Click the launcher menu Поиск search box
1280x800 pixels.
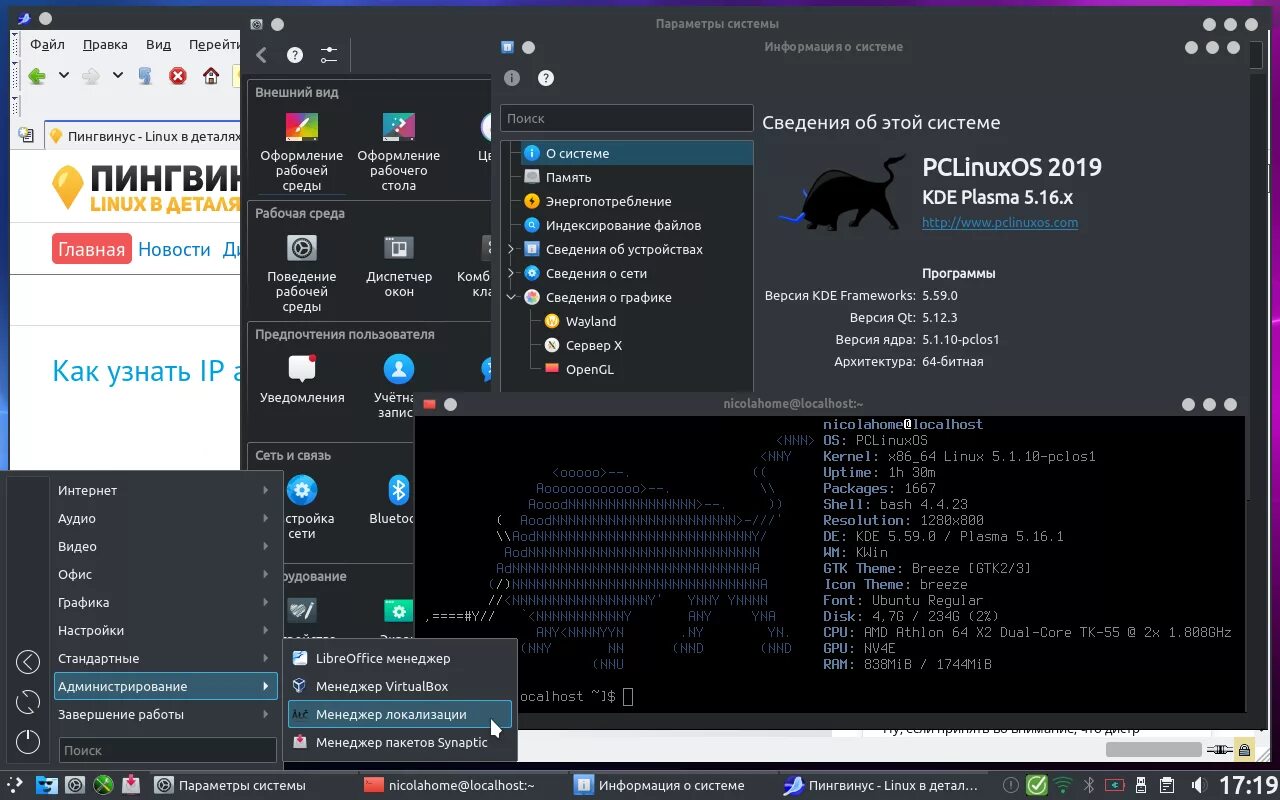pos(167,750)
